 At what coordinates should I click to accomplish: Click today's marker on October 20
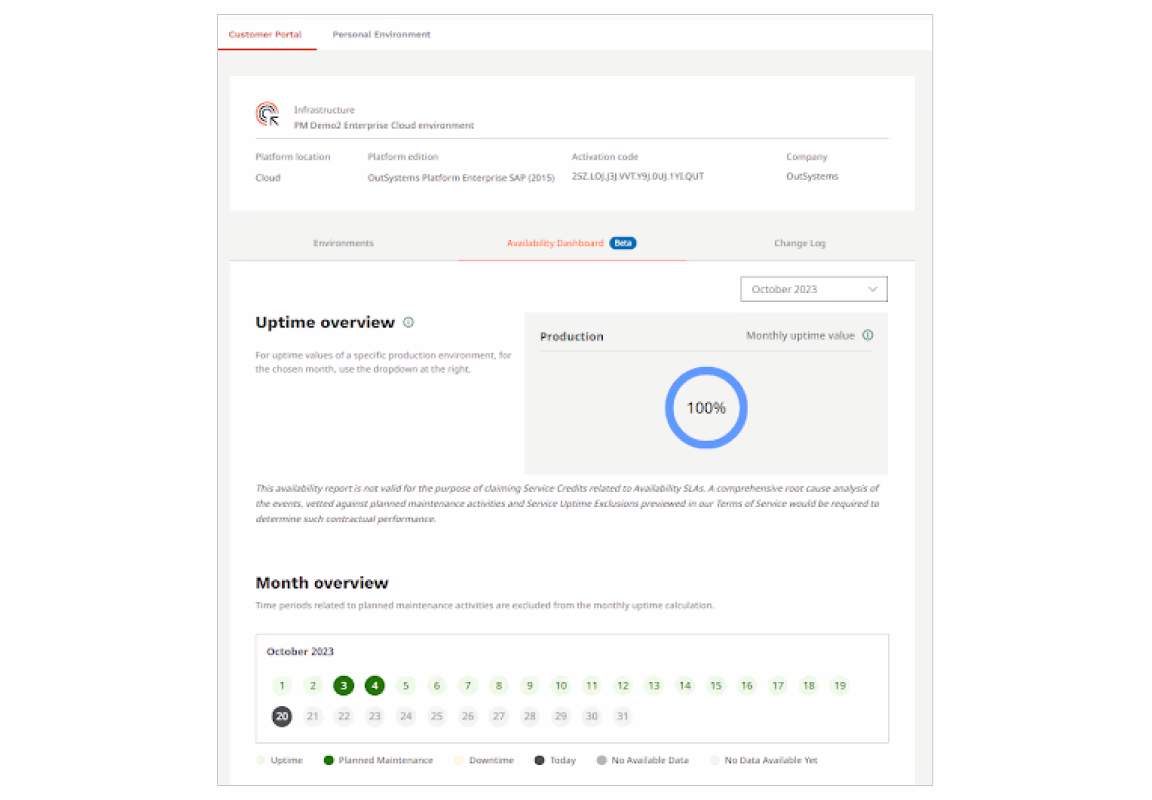coord(282,716)
